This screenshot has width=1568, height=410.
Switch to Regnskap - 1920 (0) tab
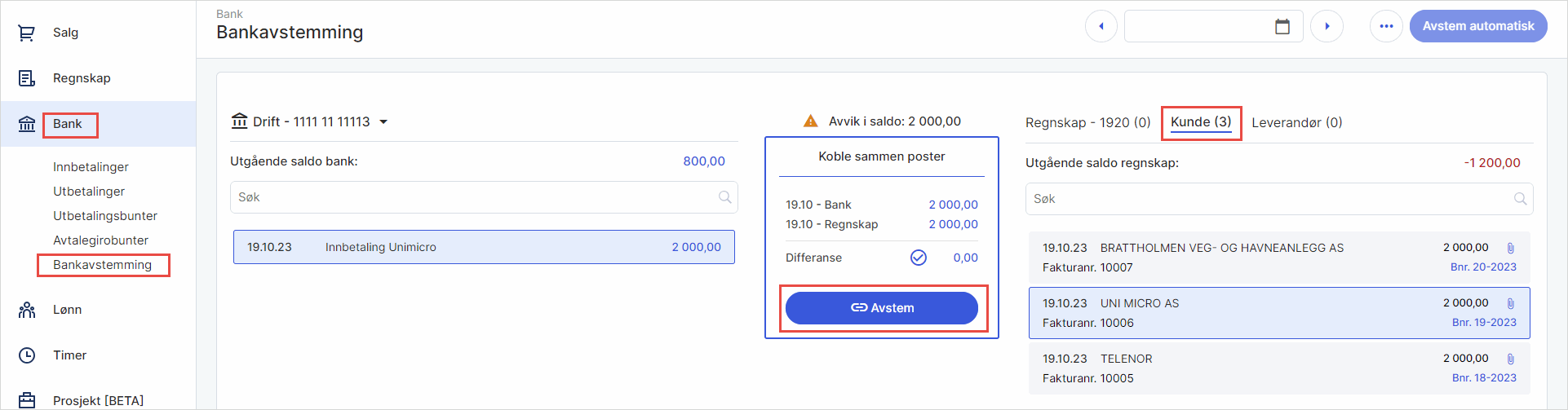click(x=1087, y=122)
